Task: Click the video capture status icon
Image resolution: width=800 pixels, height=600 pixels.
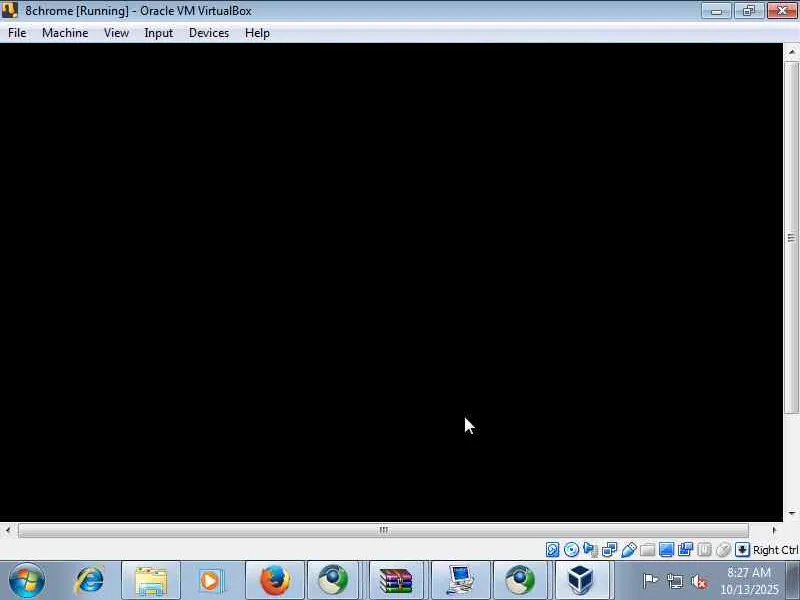Action: coord(685,549)
